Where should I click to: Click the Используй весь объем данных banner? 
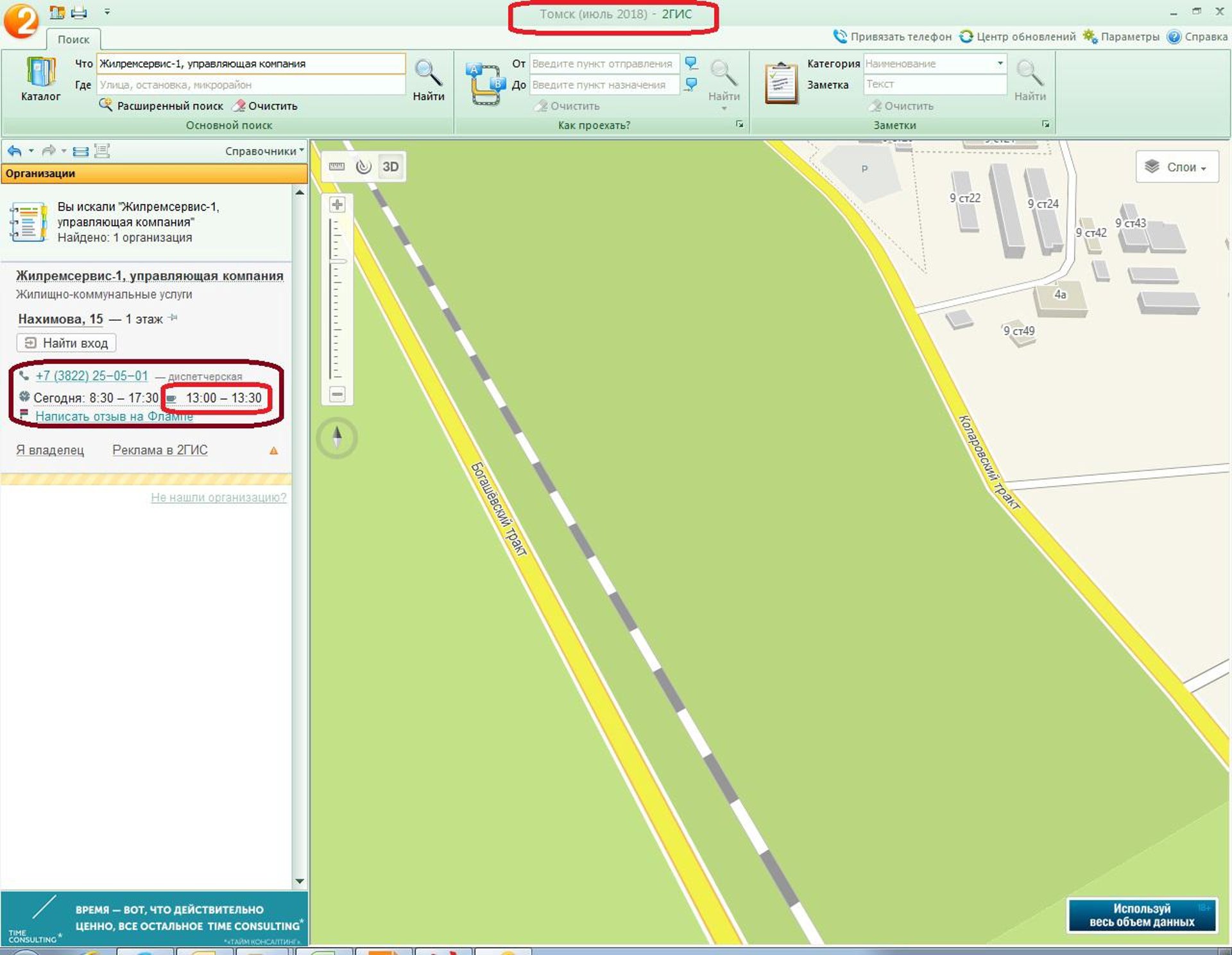click(1142, 915)
